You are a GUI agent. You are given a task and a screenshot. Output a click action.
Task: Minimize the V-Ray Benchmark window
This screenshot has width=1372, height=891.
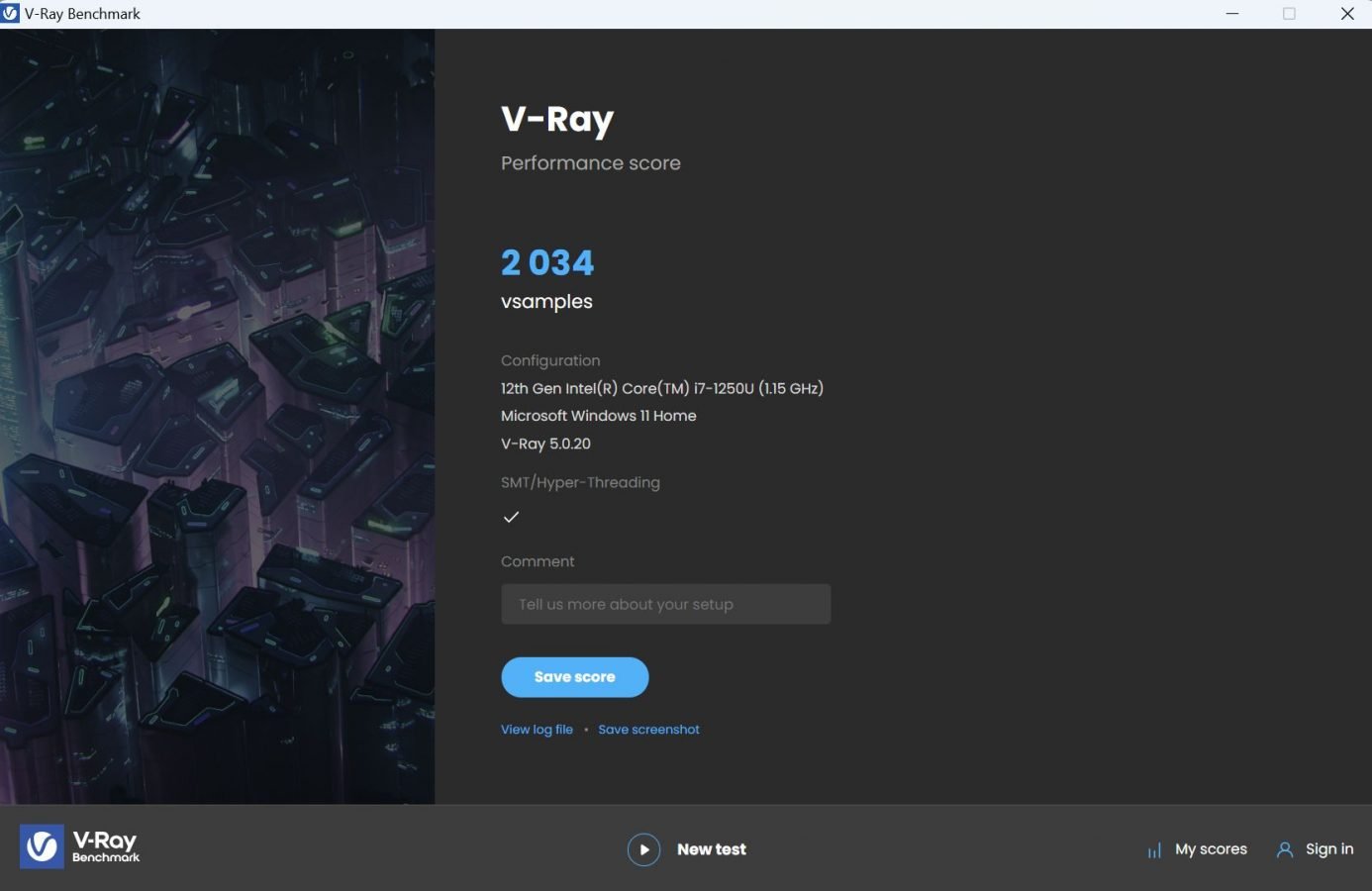pos(1232,14)
